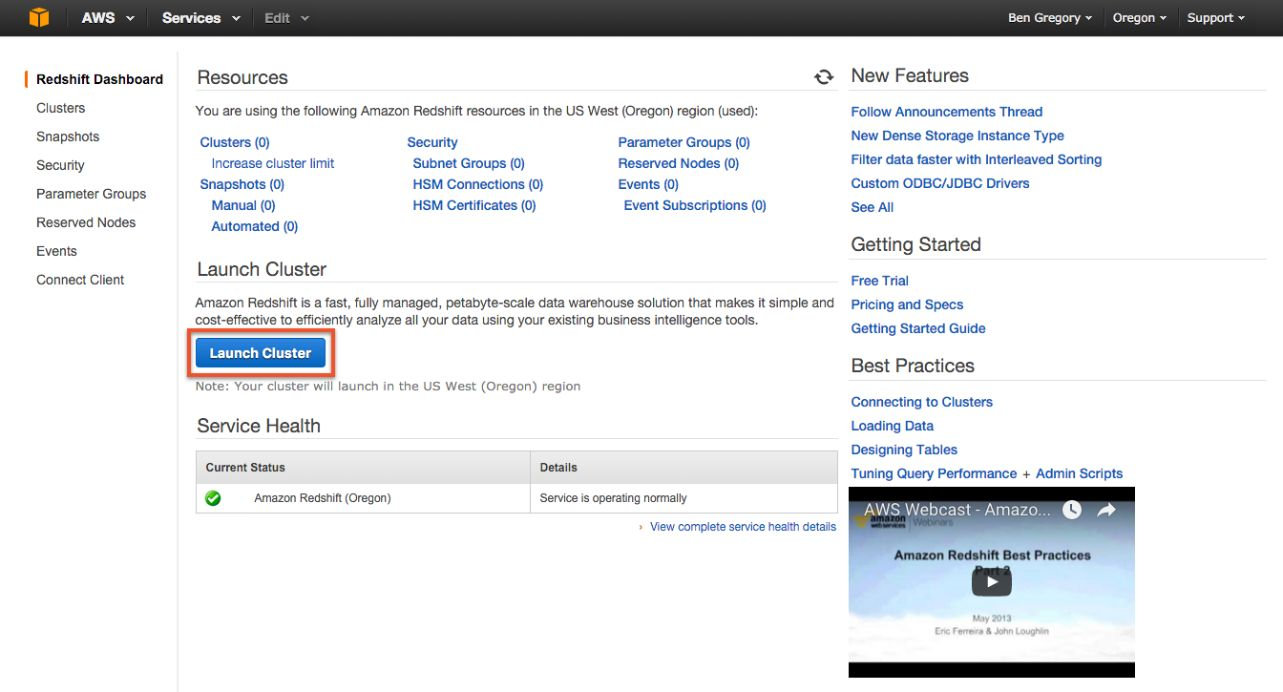This screenshot has height=692, width=1283.
Task: Expand the Edit menu in the navigation bar
Action: (286, 18)
